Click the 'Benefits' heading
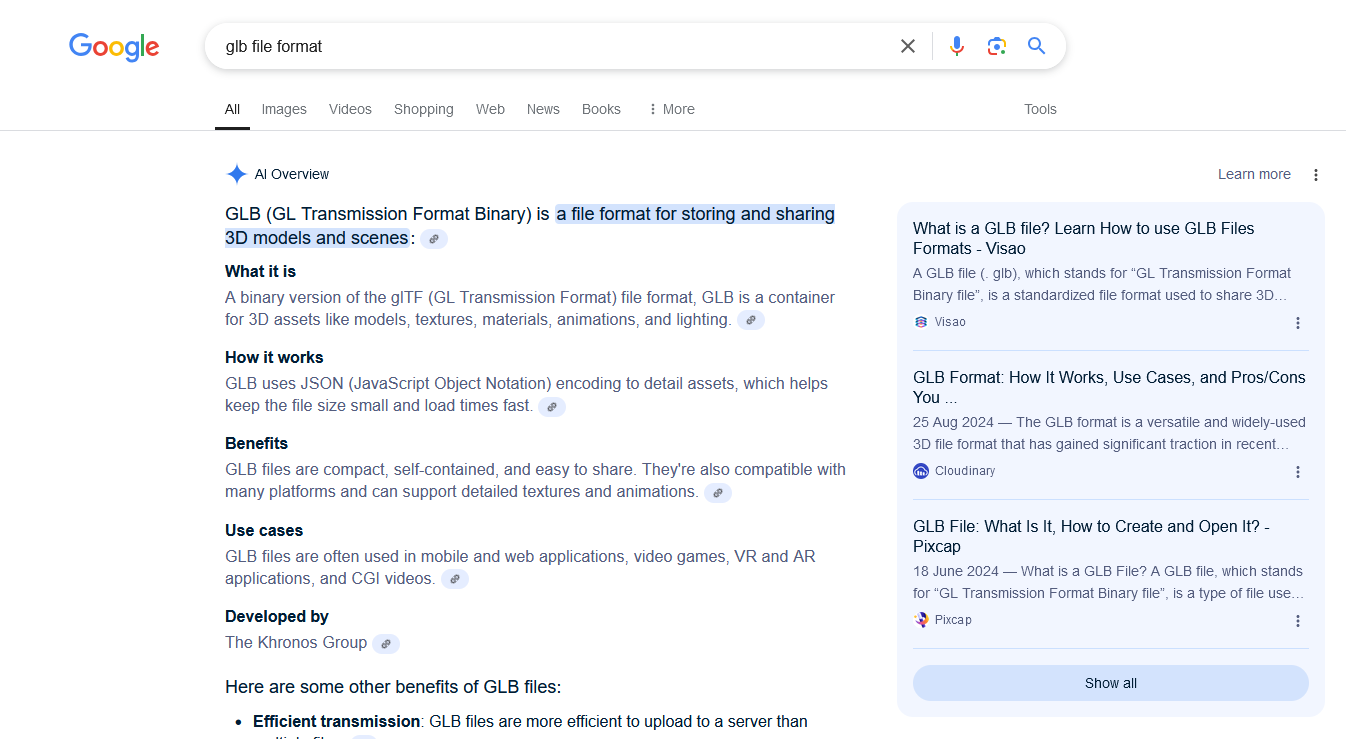 click(x=256, y=444)
